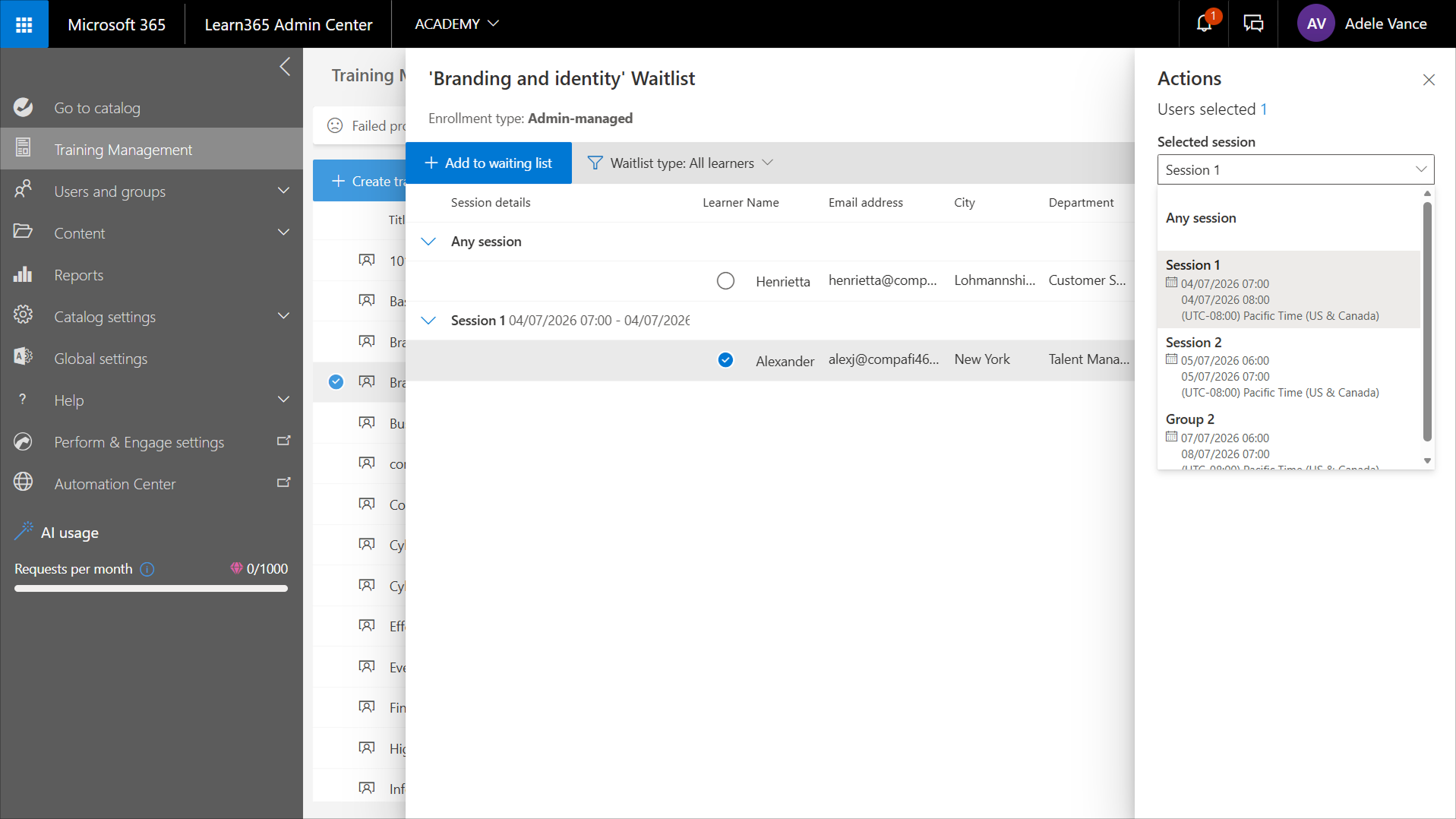Open the ACADEMY dropdown
The width and height of the screenshot is (1456, 819).
point(456,24)
